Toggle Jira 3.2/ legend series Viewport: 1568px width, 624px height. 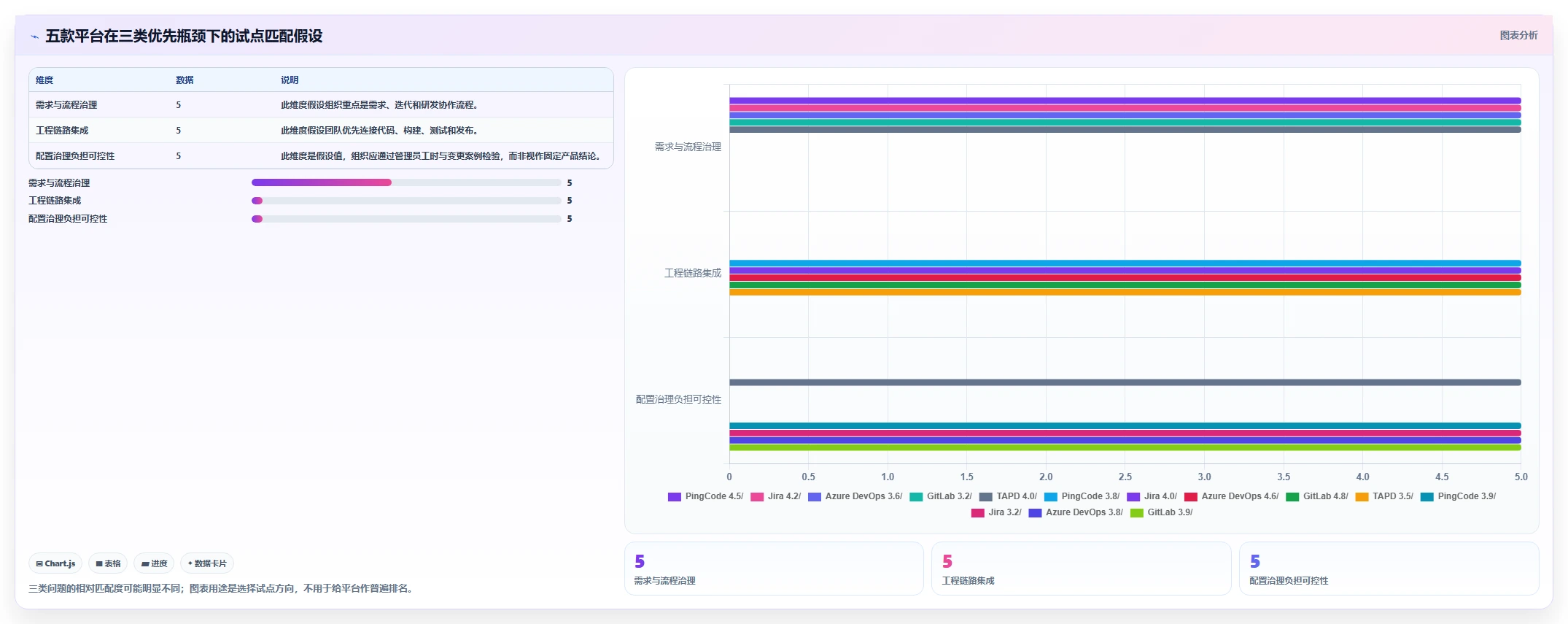click(996, 512)
